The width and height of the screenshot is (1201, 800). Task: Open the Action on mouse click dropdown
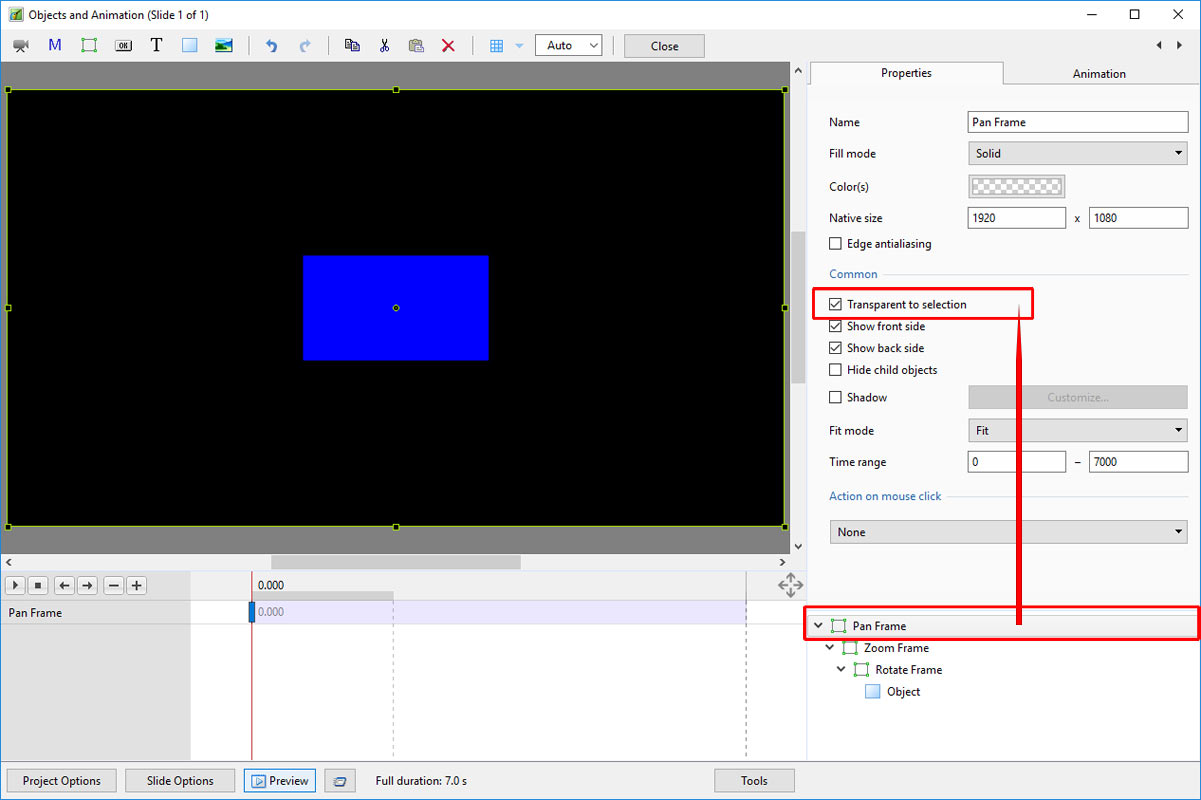(x=1008, y=532)
